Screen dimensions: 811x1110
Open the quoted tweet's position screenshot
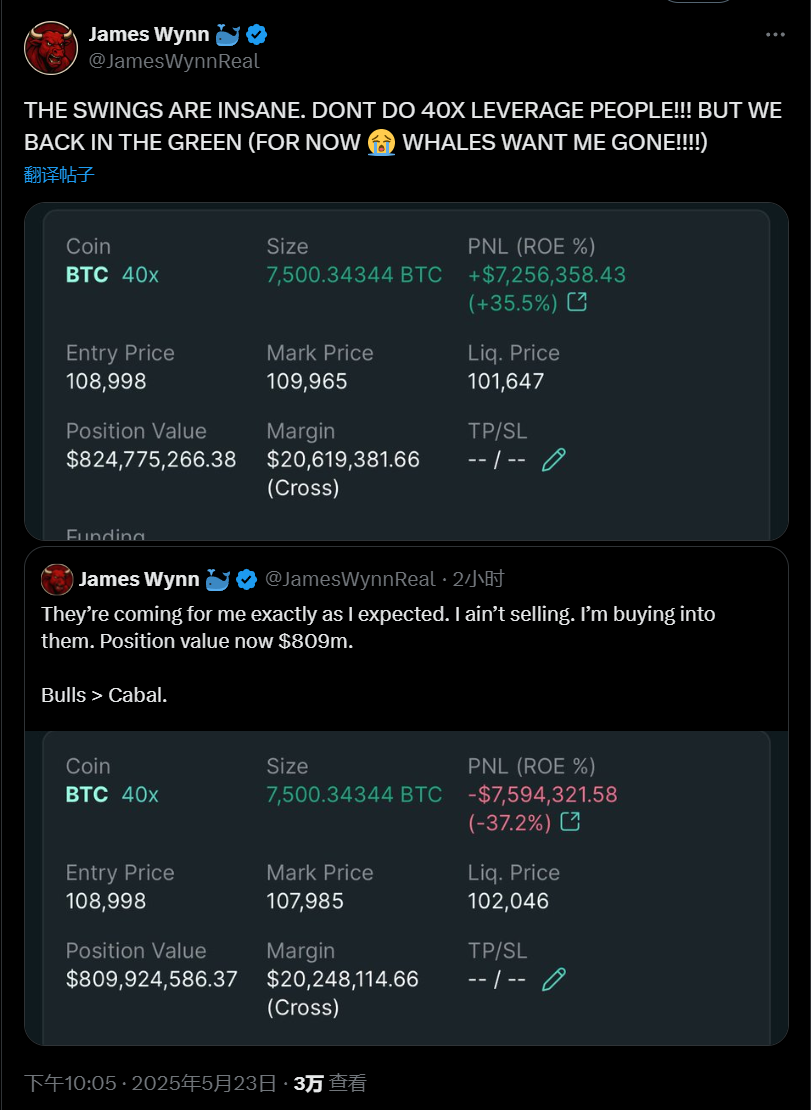point(406,888)
